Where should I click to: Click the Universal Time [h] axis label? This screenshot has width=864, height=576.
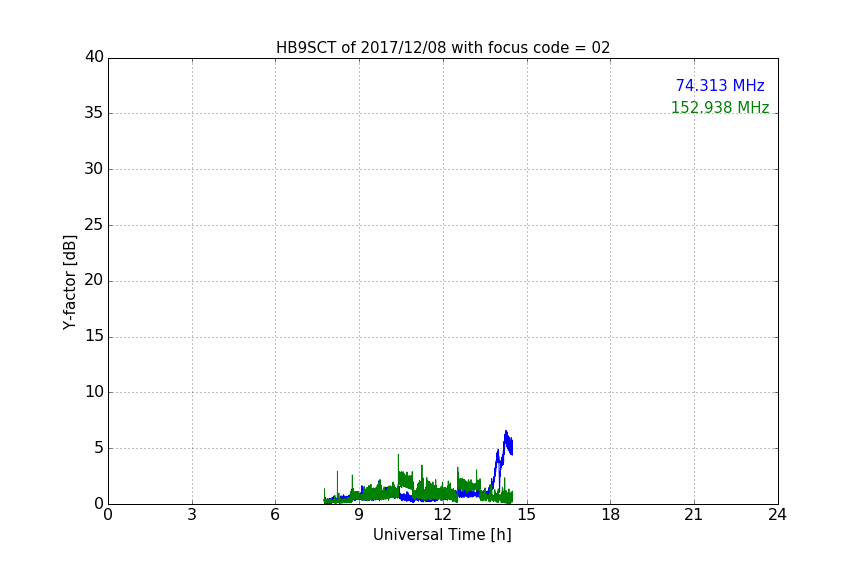click(x=442, y=535)
